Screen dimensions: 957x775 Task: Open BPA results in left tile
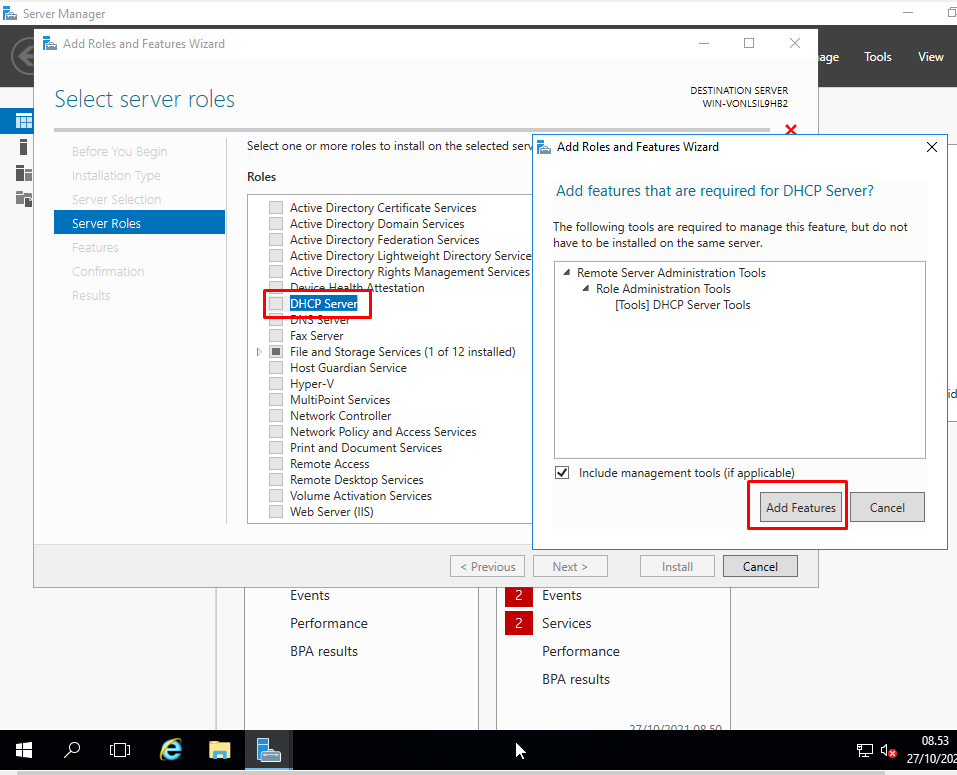323,651
